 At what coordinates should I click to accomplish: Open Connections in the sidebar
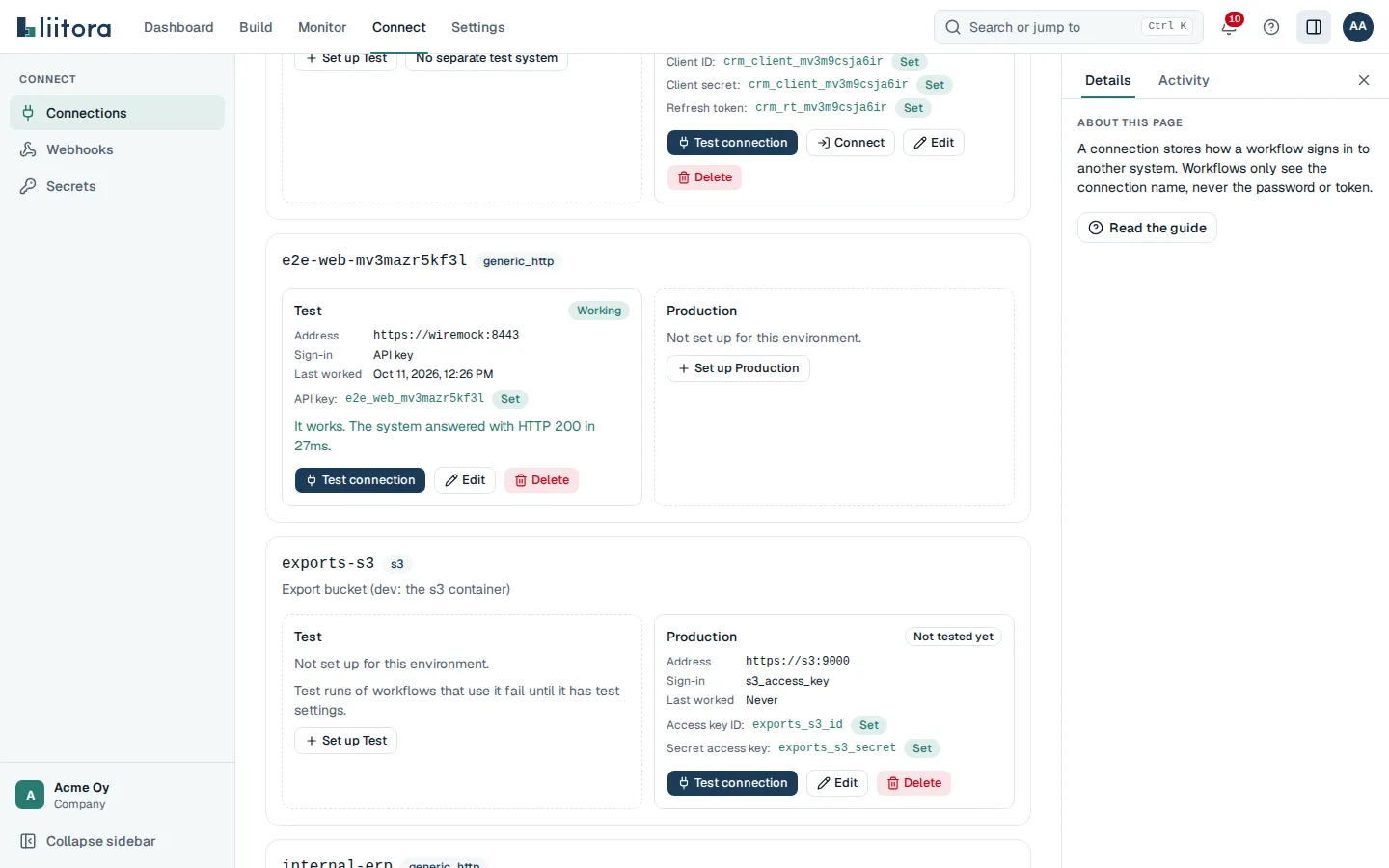click(117, 113)
